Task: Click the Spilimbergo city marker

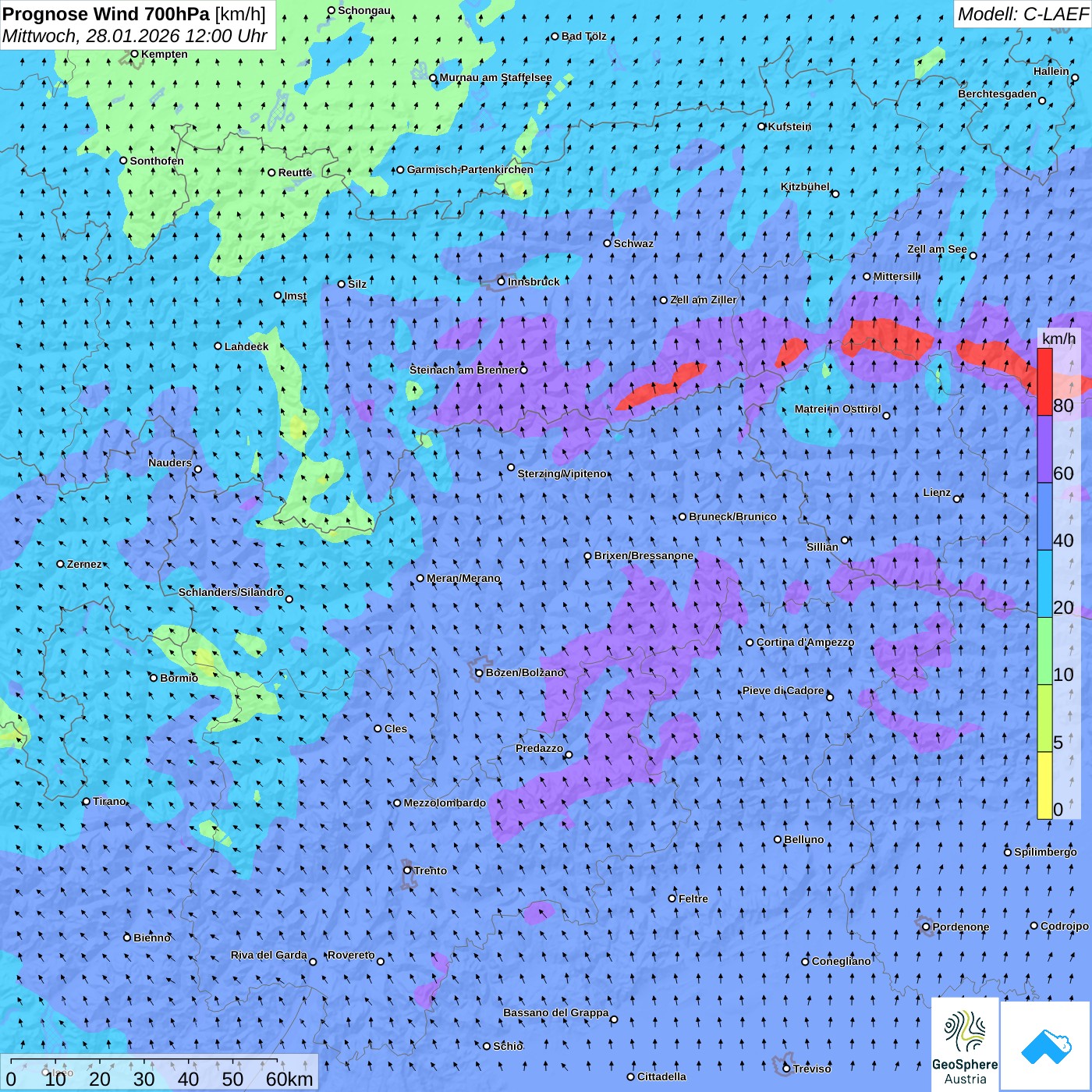Action: (x=1008, y=852)
